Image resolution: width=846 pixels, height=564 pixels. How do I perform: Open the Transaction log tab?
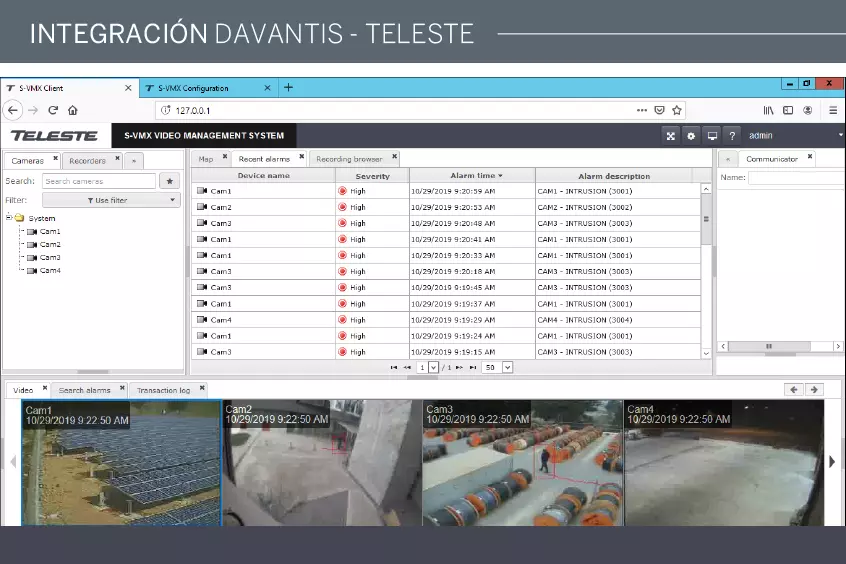pos(163,390)
